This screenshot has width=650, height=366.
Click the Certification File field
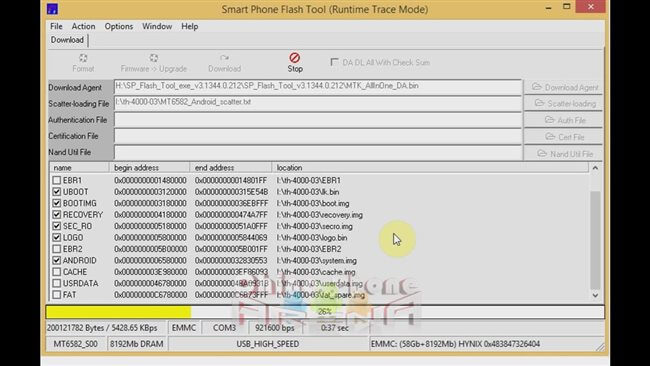coord(318,136)
